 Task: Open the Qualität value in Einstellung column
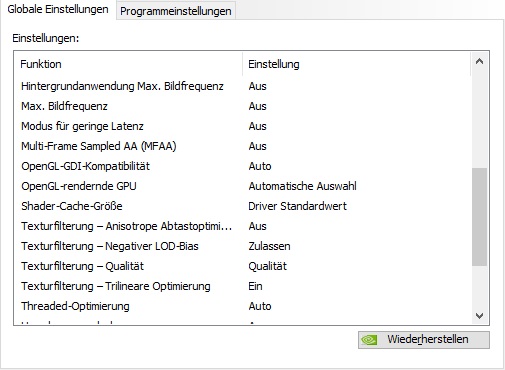click(x=267, y=266)
